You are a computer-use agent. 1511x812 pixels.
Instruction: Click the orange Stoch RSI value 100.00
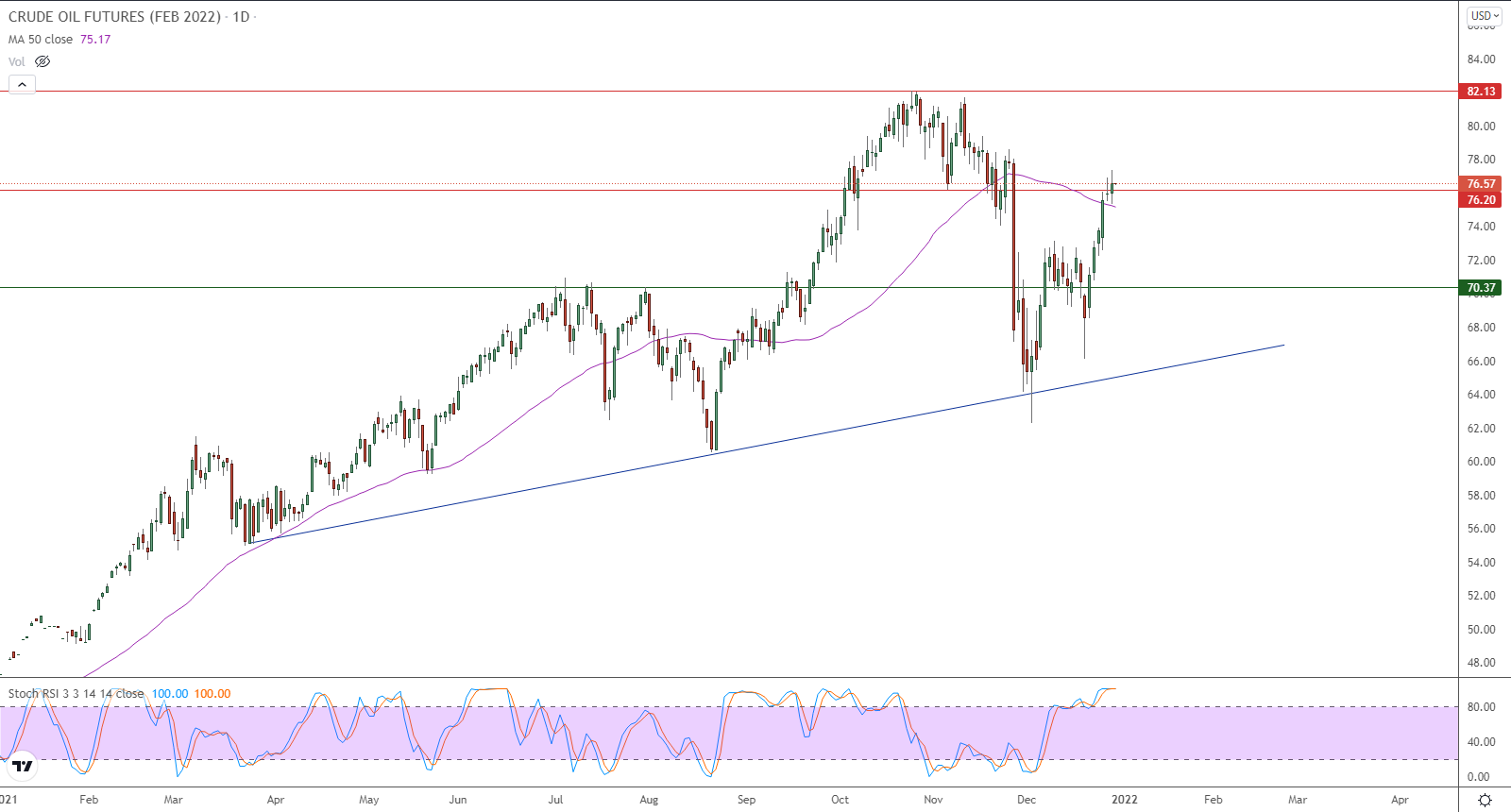coord(212,694)
